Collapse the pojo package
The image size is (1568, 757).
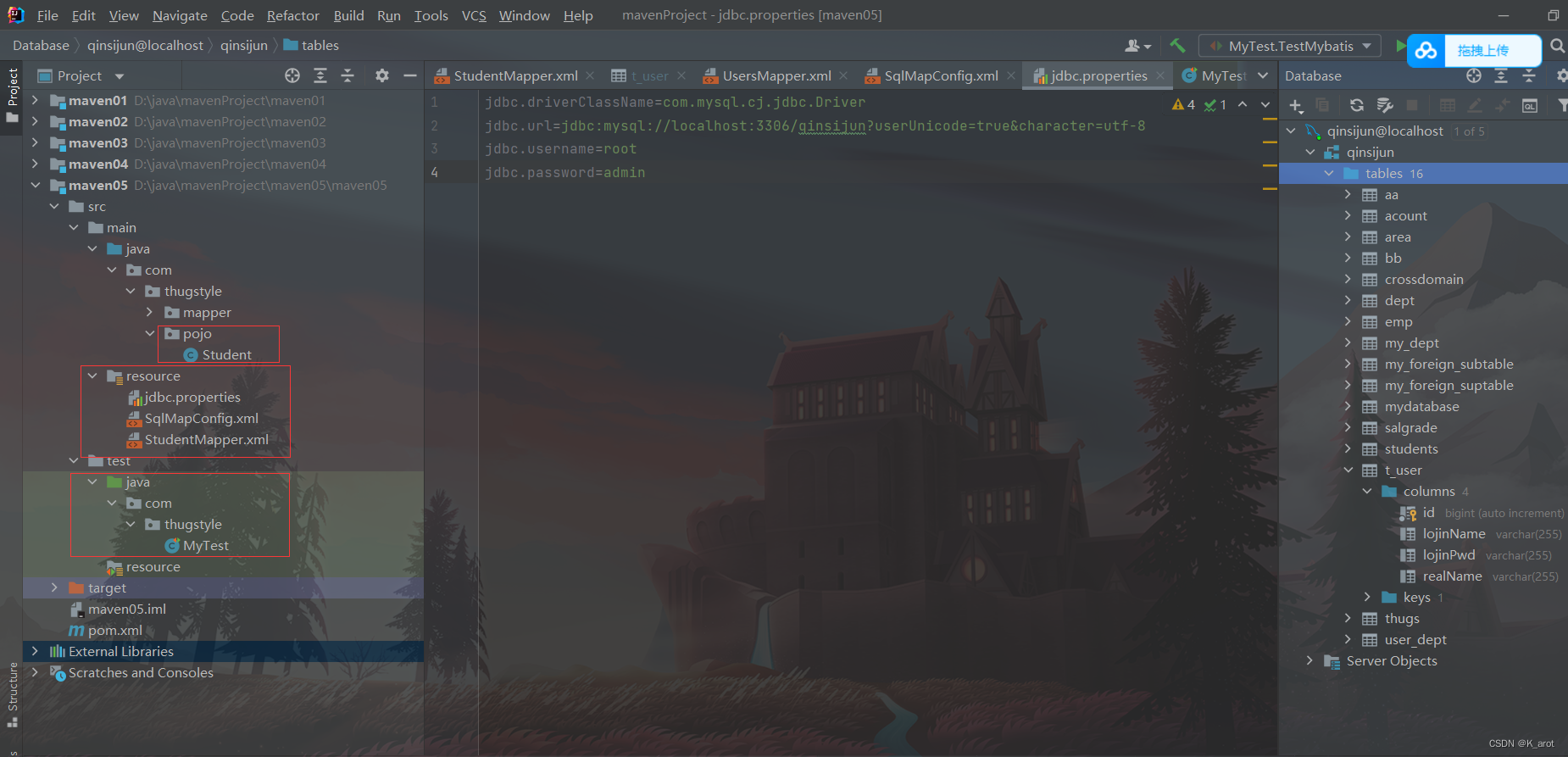click(149, 333)
